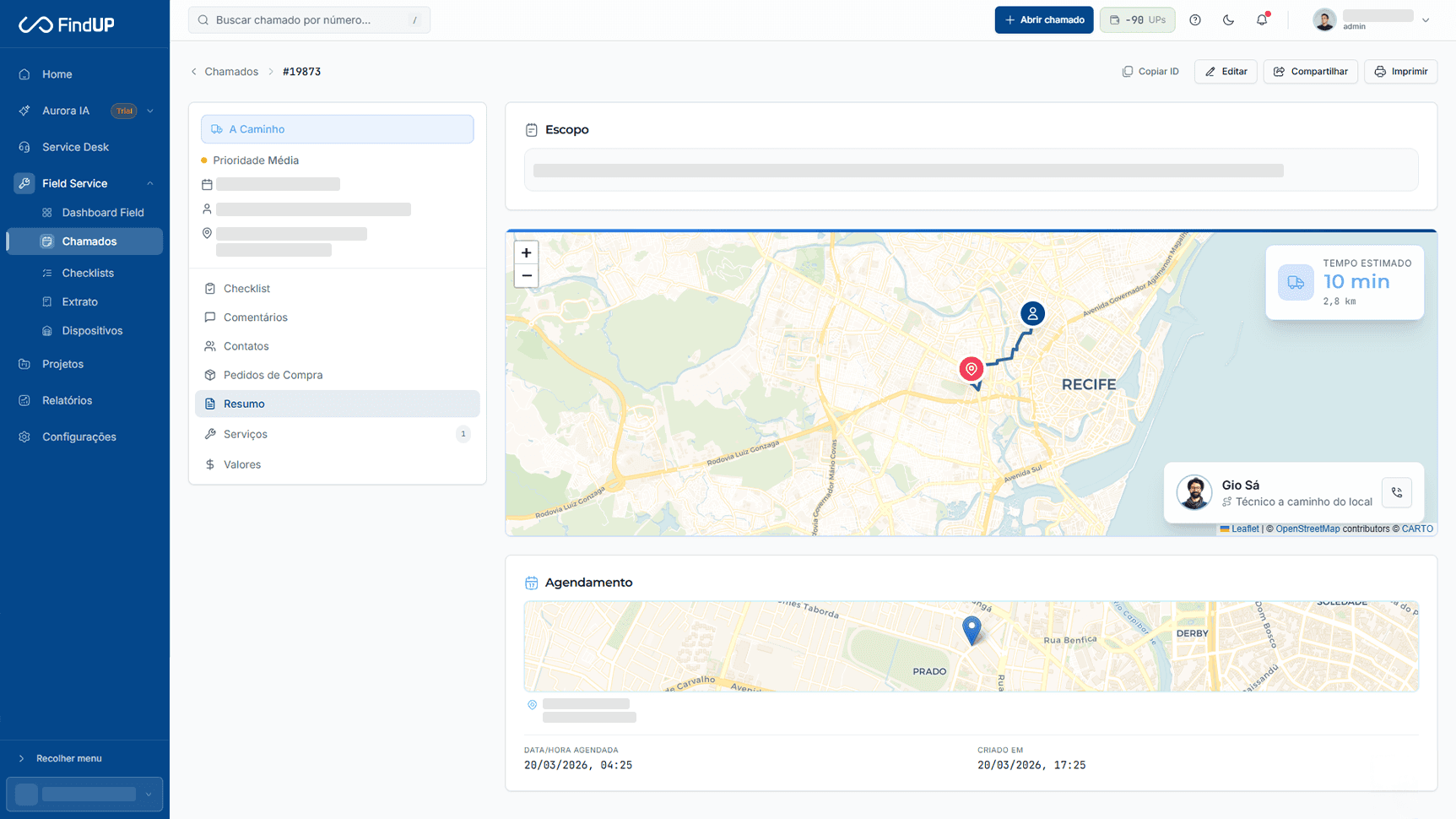Open the notifications bell
The image size is (1456, 819).
(x=1262, y=19)
